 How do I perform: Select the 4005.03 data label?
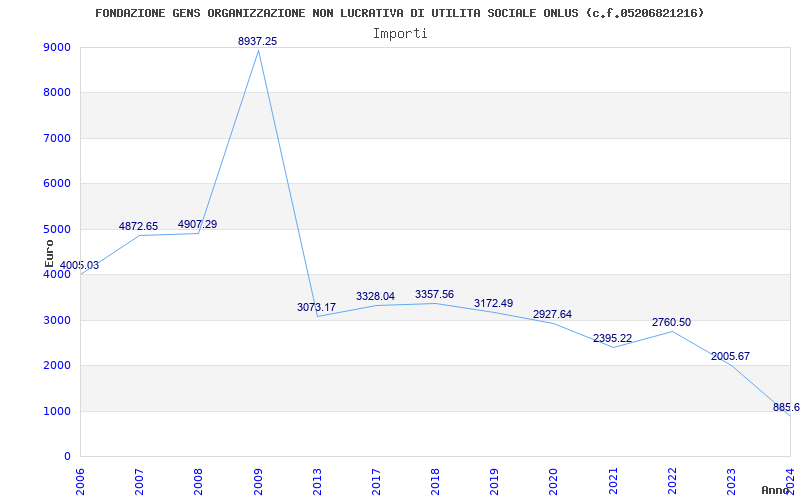click(x=80, y=265)
